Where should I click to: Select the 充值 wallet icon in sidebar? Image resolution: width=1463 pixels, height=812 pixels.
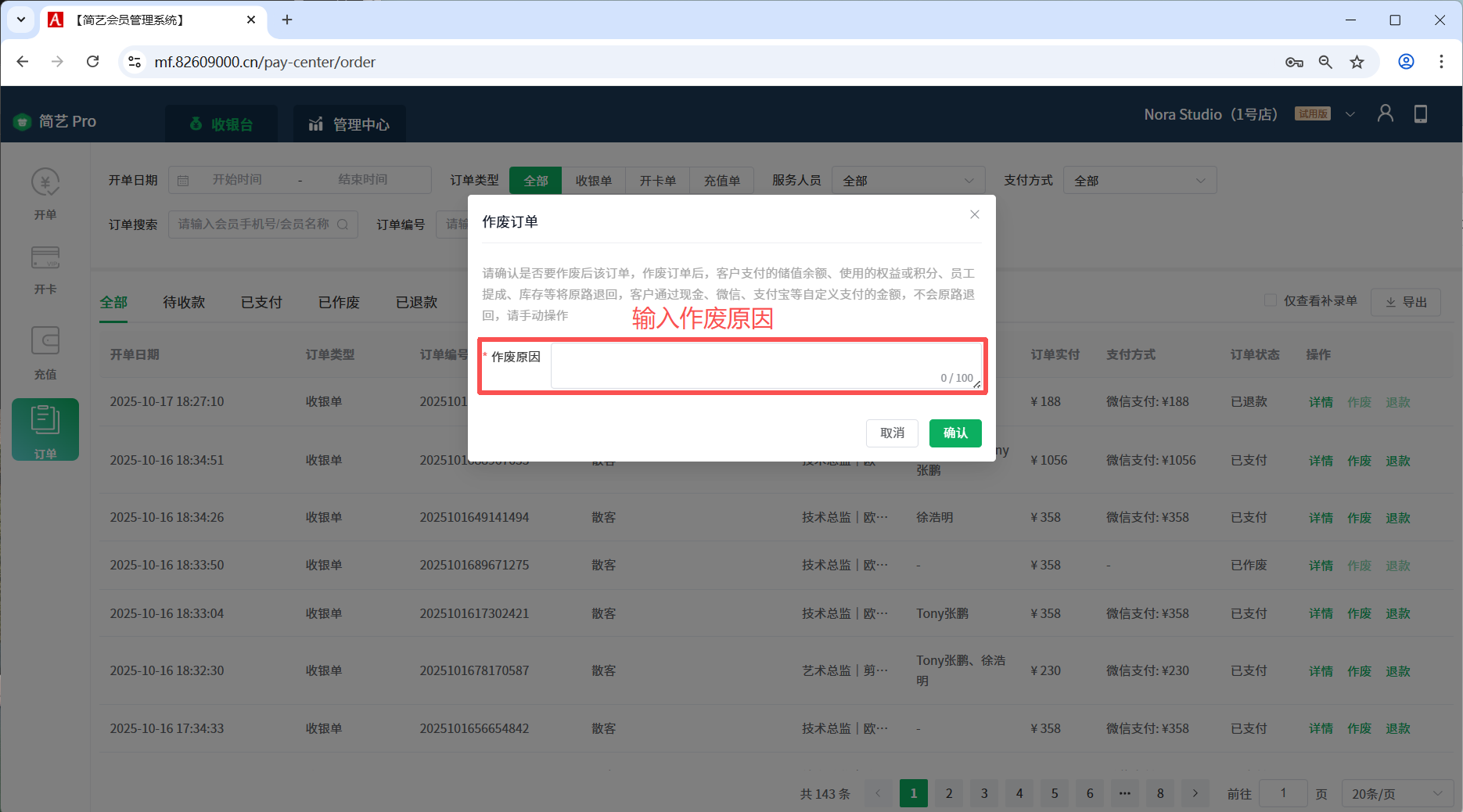coord(45,341)
